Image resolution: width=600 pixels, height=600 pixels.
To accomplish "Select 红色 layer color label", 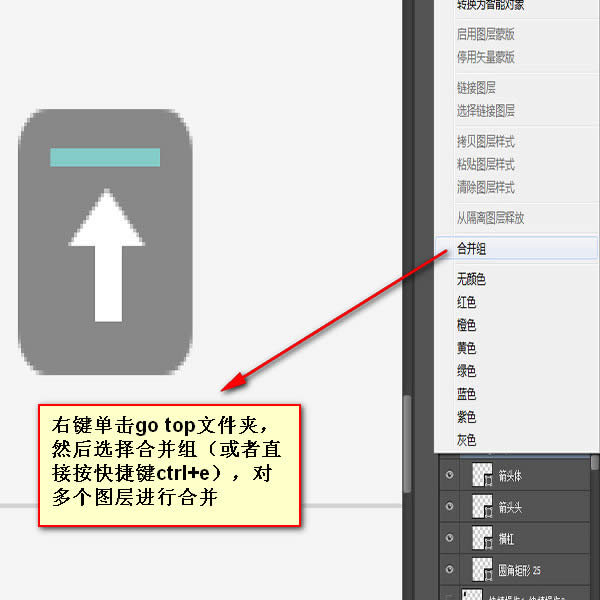I will 466,302.
